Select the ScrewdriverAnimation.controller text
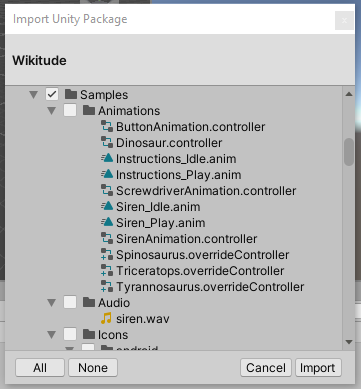The width and height of the screenshot is (361, 389). point(206,191)
